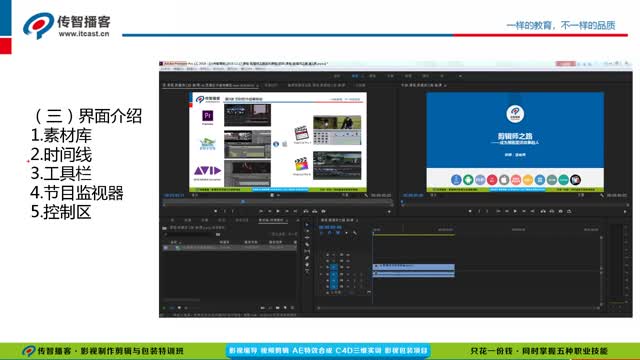
Task: Click the blue Program monitor timecode
Action: pyautogui.click(x=413, y=195)
